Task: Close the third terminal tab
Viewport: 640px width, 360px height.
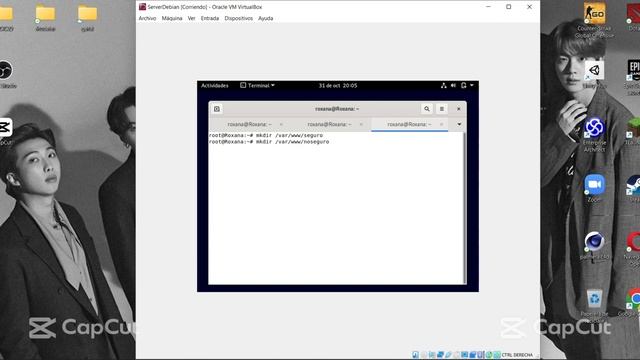Action: [x=441, y=124]
